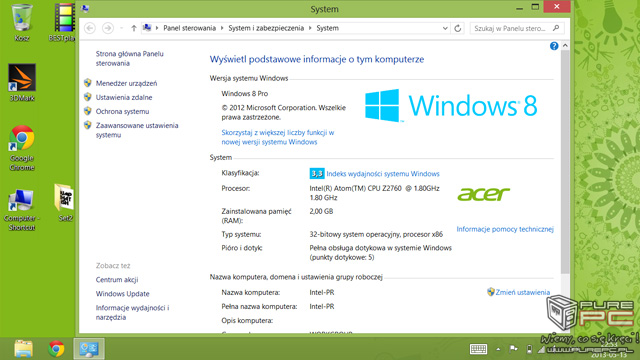Click the System breadcrumb segment
This screenshot has width=640, height=360.
pyautogui.click(x=327, y=28)
